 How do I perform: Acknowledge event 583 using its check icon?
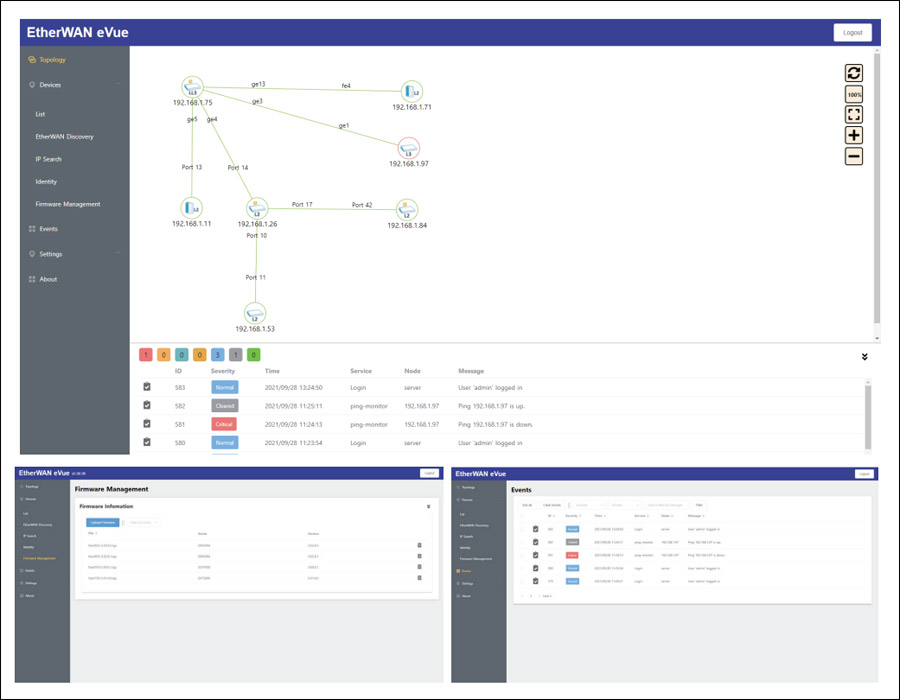pos(147,386)
